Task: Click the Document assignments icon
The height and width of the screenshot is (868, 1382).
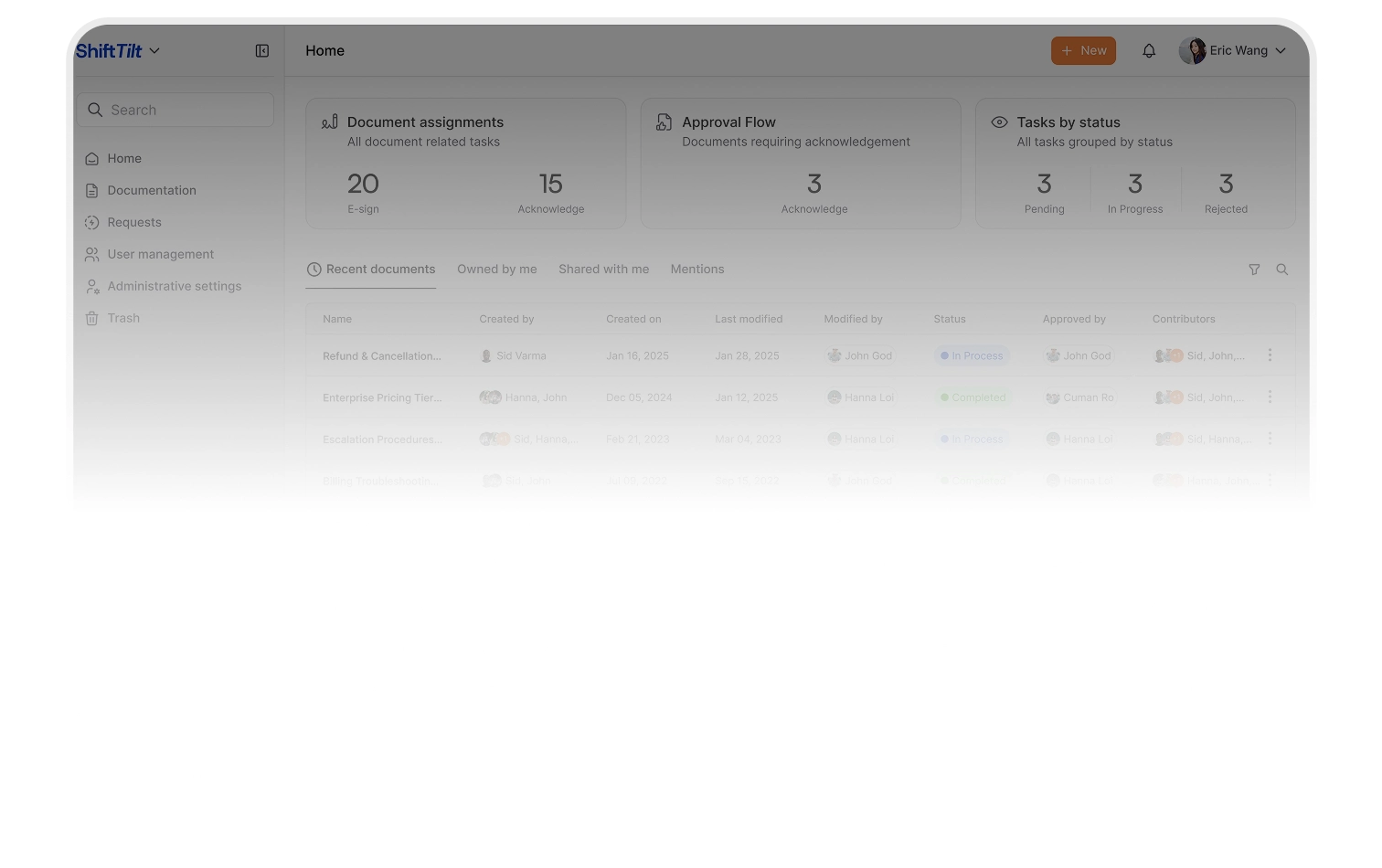Action: (x=330, y=122)
